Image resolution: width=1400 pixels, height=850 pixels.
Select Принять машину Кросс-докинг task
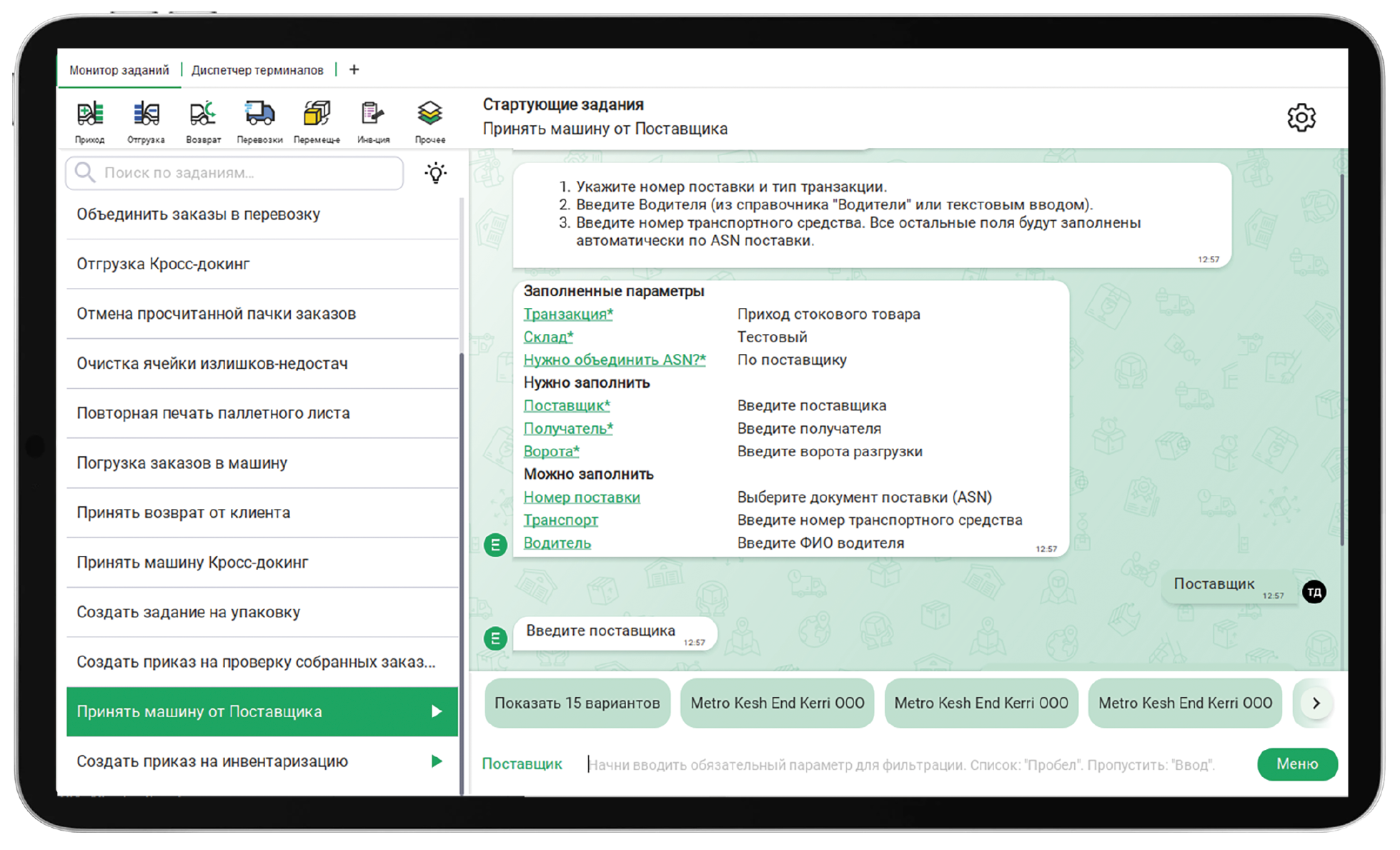262,563
